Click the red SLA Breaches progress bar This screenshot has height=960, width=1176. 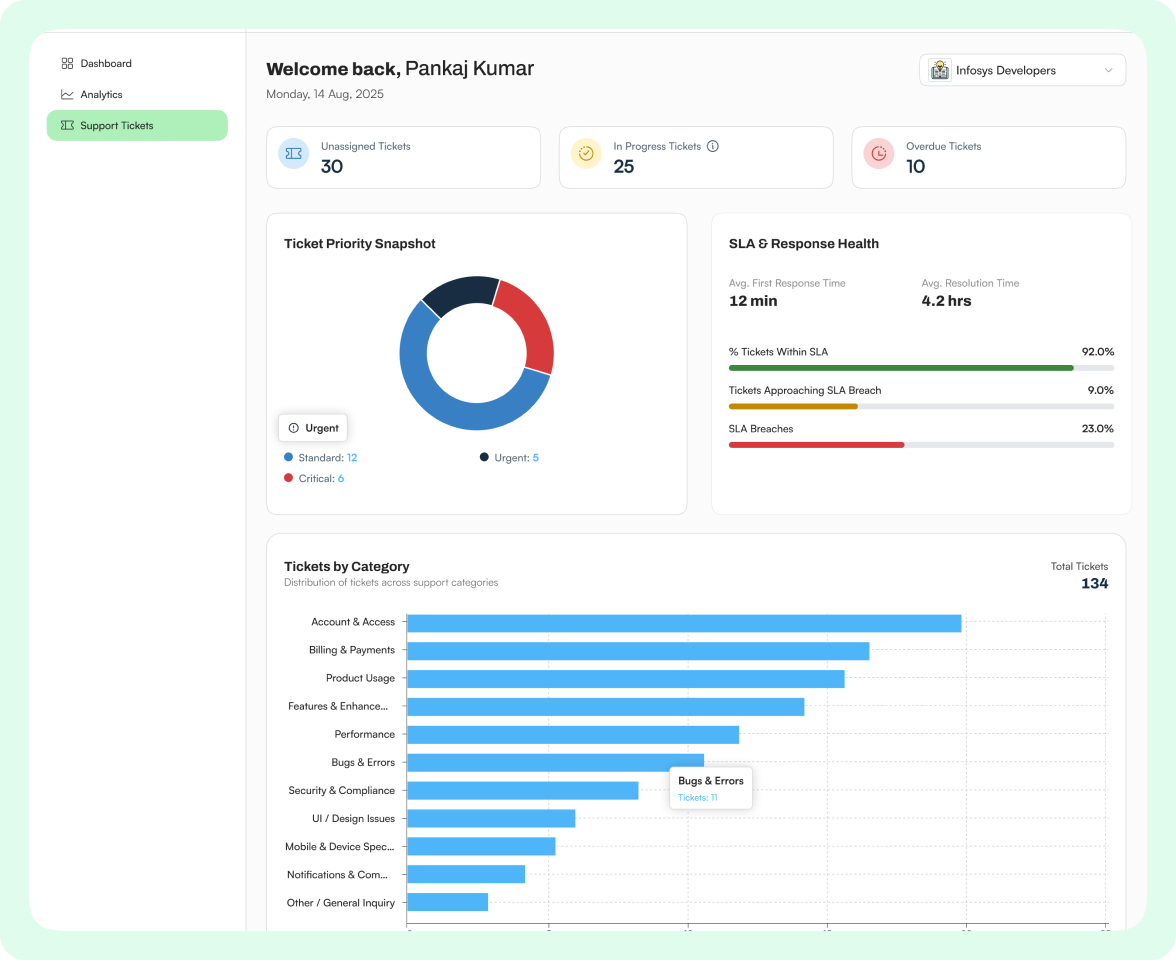(816, 445)
